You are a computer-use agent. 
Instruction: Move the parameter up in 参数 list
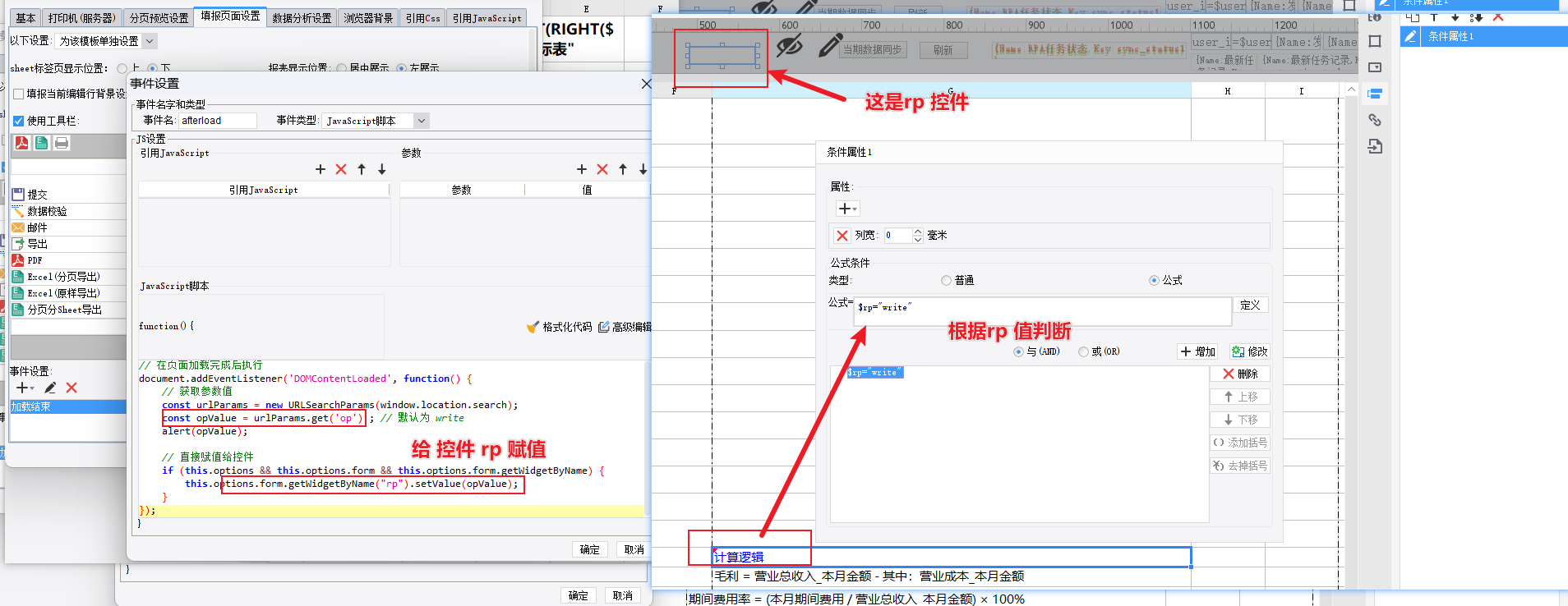623,169
